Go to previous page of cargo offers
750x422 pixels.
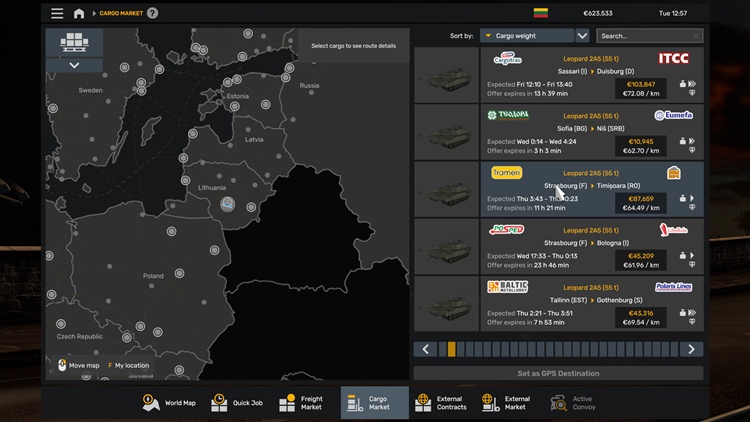tap(426, 349)
